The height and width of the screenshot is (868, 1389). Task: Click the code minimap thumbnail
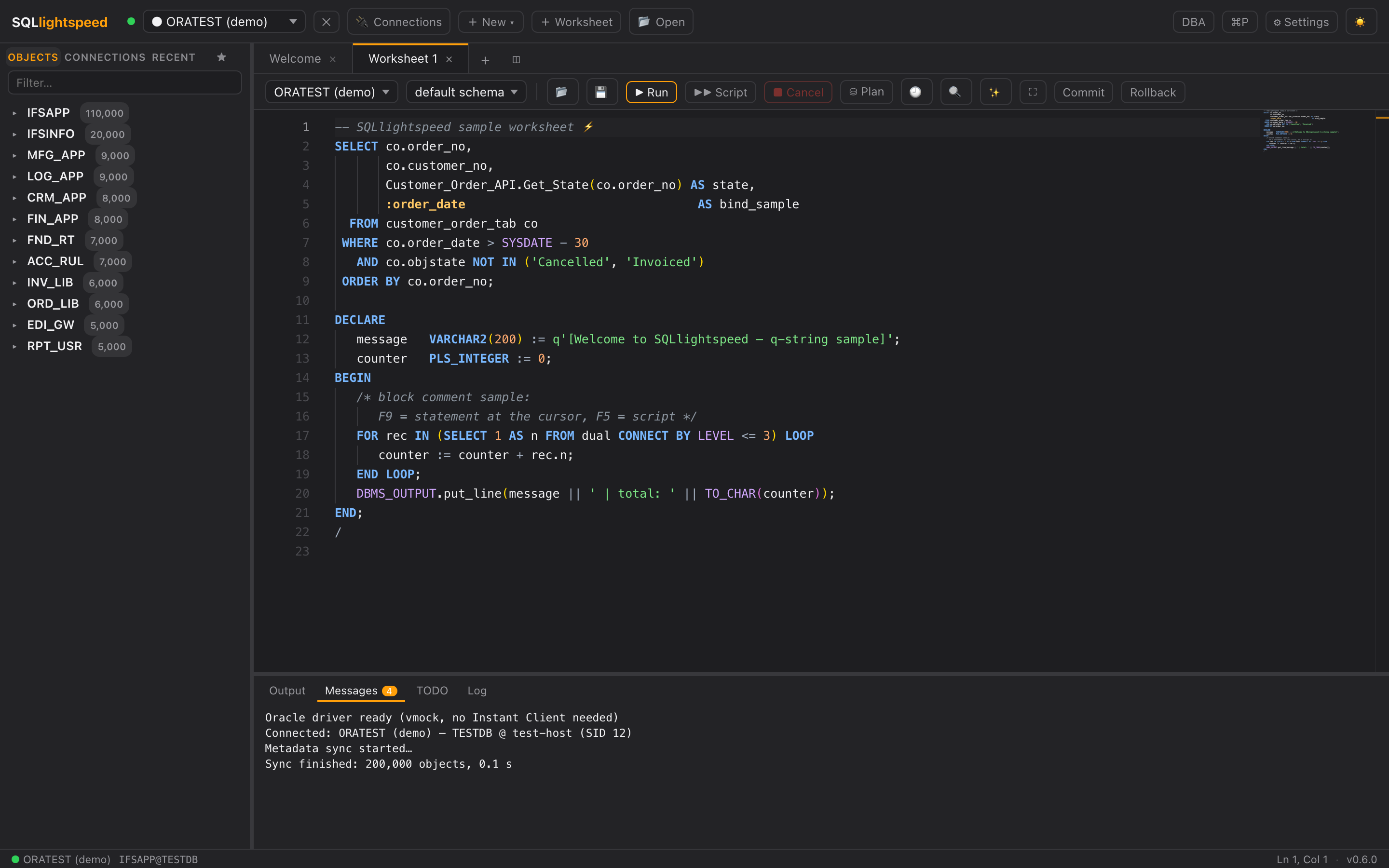[x=1302, y=130]
